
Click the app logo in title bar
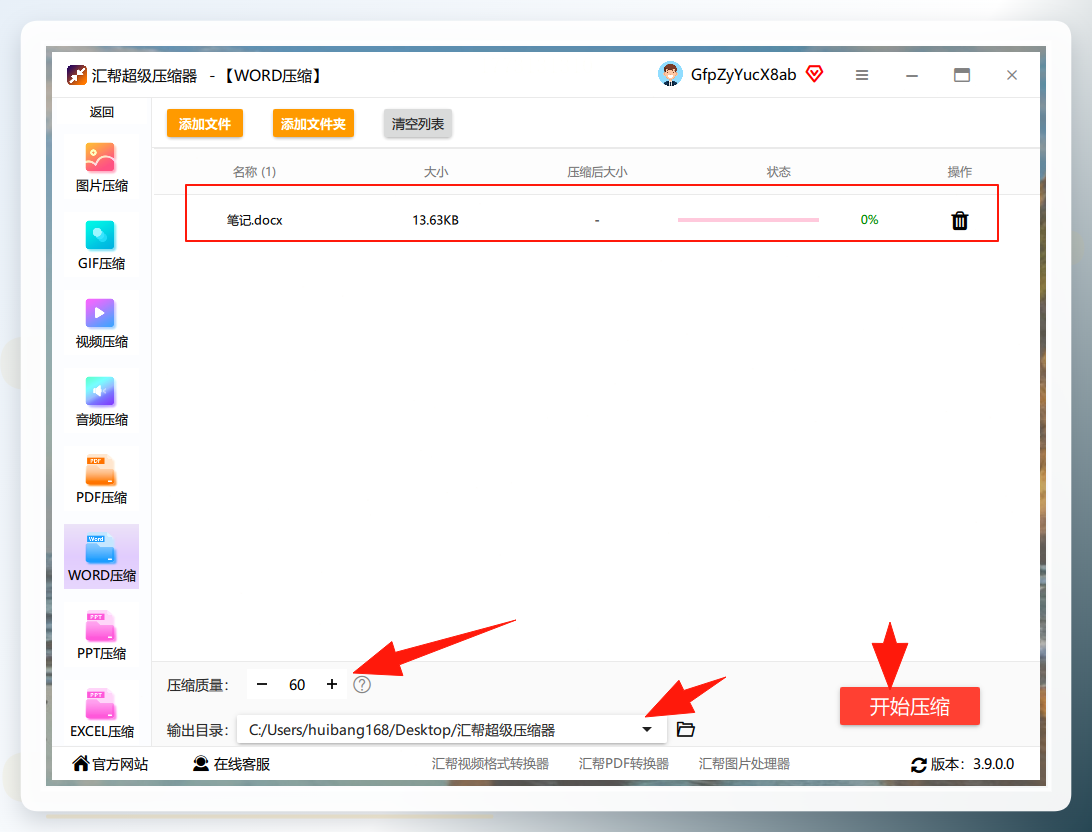(x=77, y=75)
